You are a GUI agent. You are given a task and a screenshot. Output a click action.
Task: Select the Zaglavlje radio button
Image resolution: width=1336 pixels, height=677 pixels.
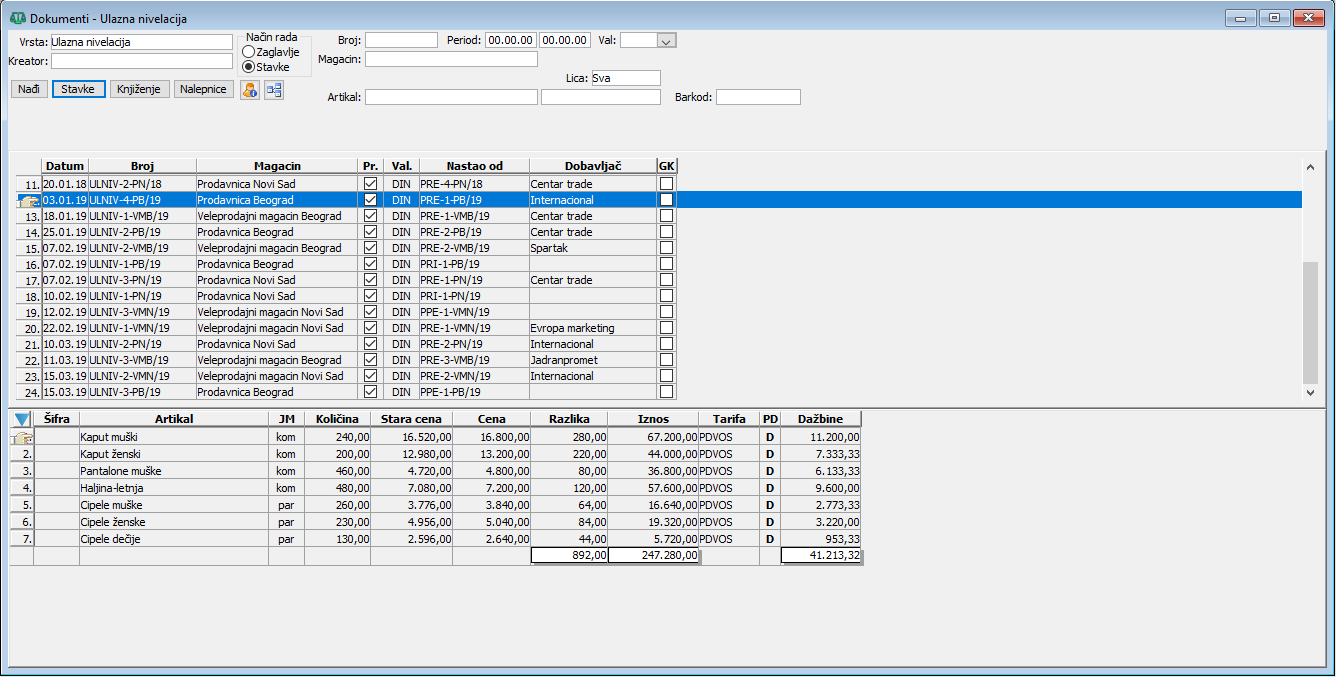[248, 52]
